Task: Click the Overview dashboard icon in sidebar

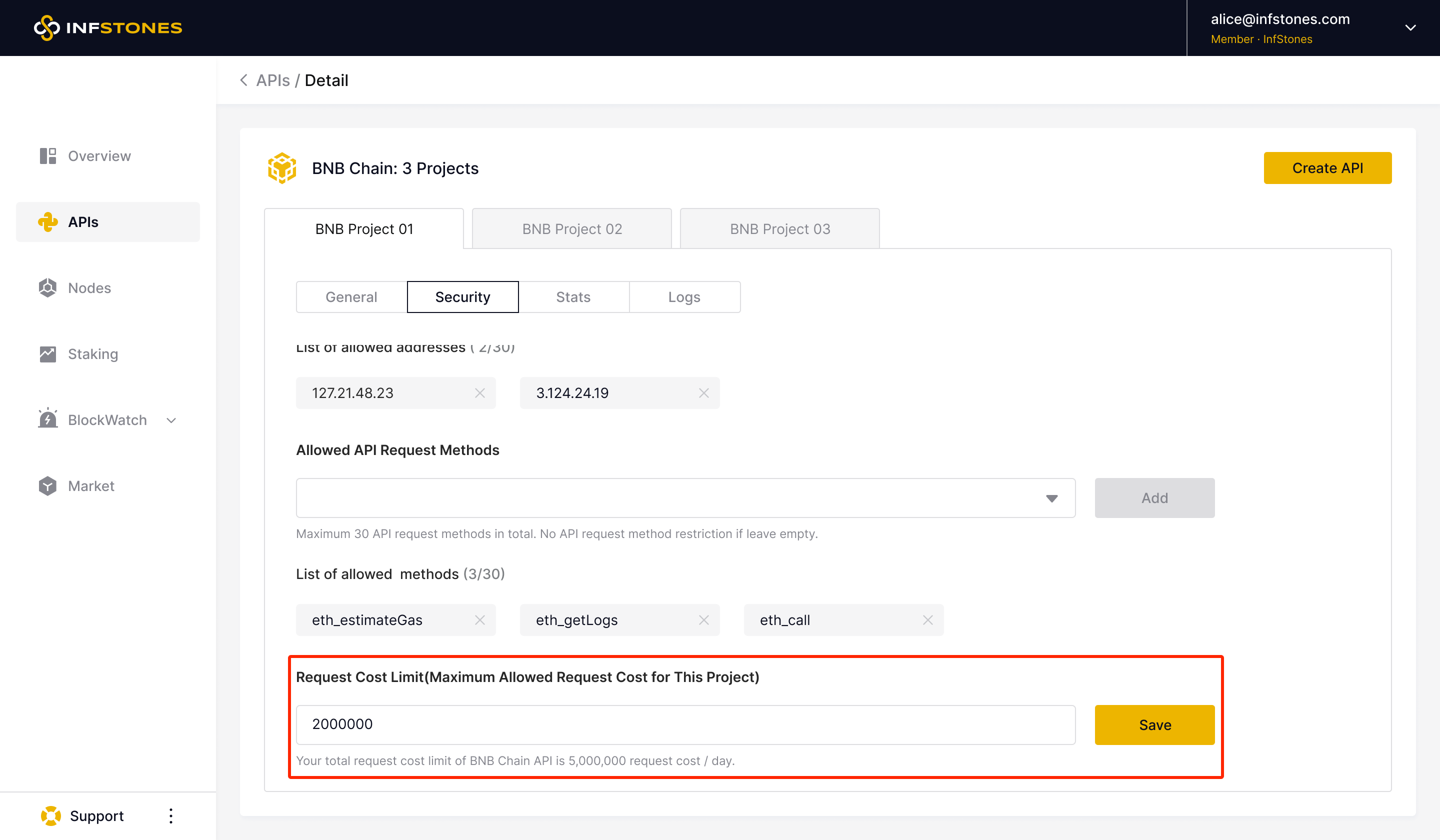Action: (x=48, y=156)
